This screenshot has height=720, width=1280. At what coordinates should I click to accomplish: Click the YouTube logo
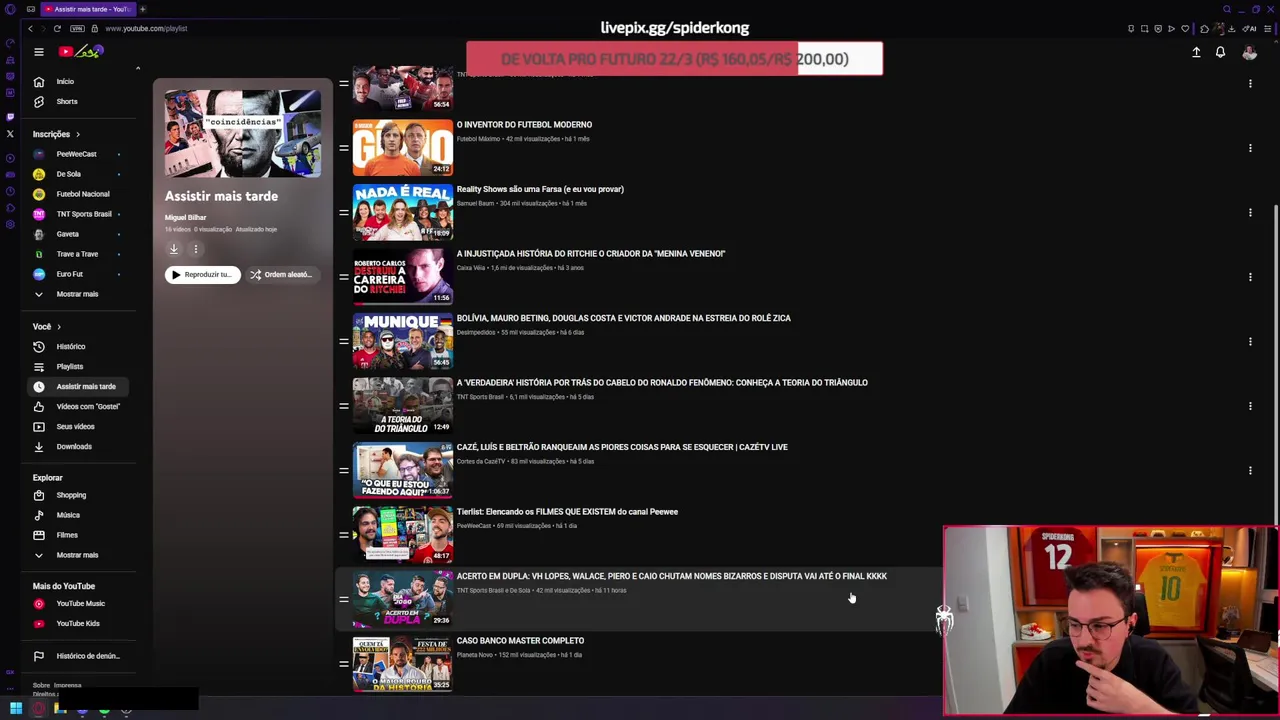point(82,52)
